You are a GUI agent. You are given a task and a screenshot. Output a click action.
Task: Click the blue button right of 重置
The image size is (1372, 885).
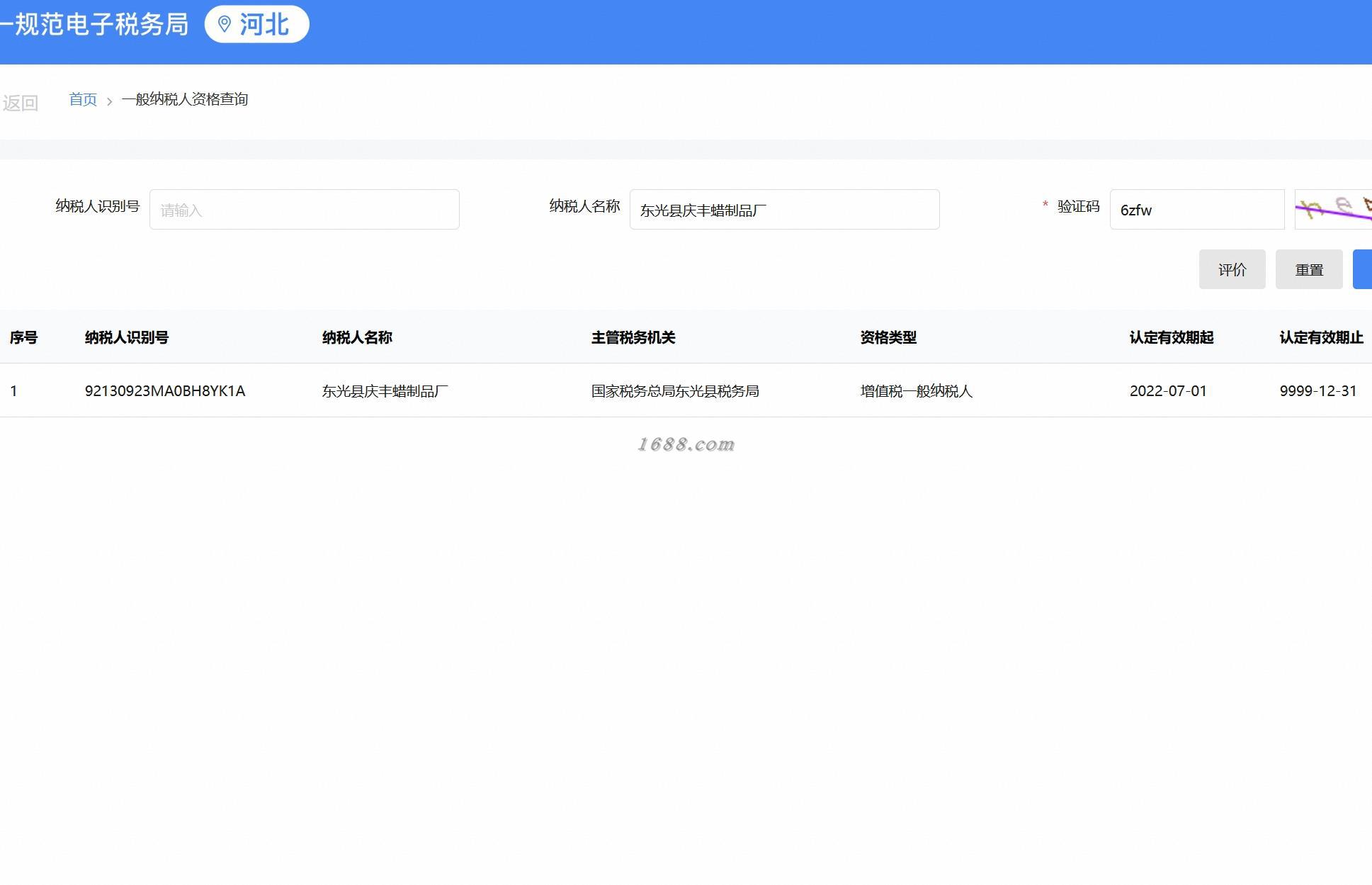(1362, 269)
